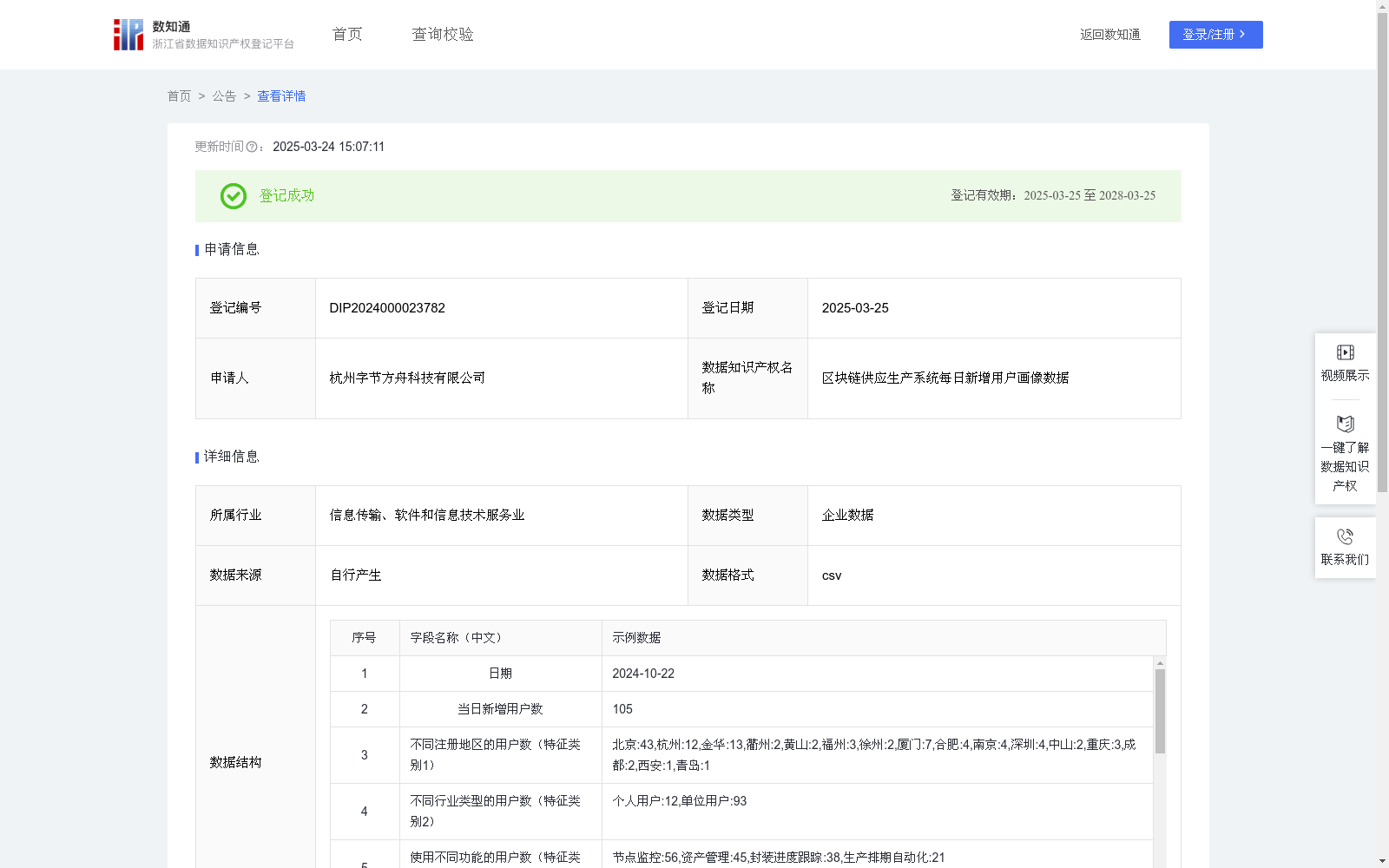Click 数据结构 row label
Viewport: 1389px width, 868px height.
pos(235,763)
